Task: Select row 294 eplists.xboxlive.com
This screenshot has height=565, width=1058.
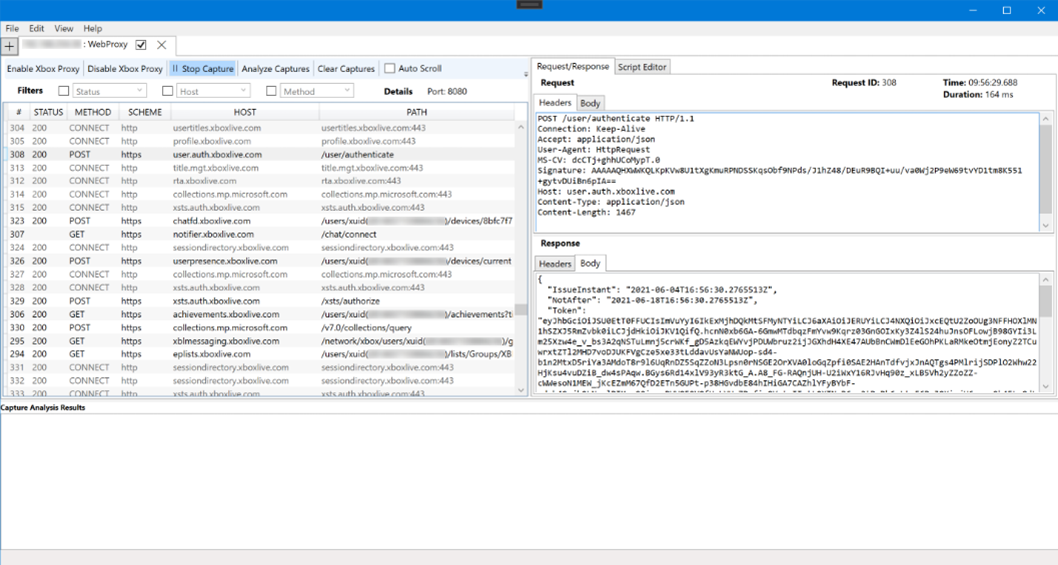Action: [x=260, y=354]
